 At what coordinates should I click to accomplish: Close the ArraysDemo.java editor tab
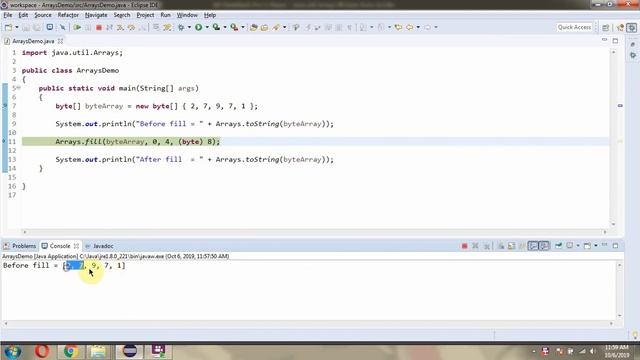(60, 41)
